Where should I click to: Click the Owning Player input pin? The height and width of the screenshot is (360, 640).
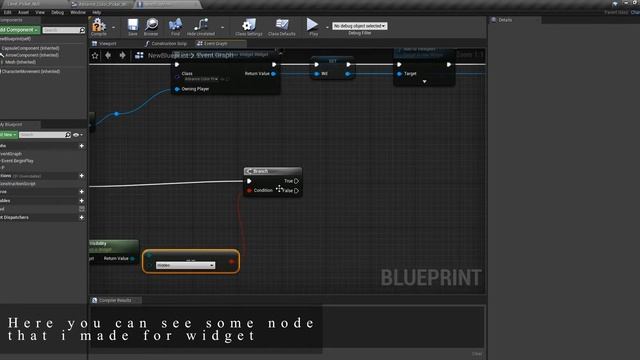click(177, 89)
